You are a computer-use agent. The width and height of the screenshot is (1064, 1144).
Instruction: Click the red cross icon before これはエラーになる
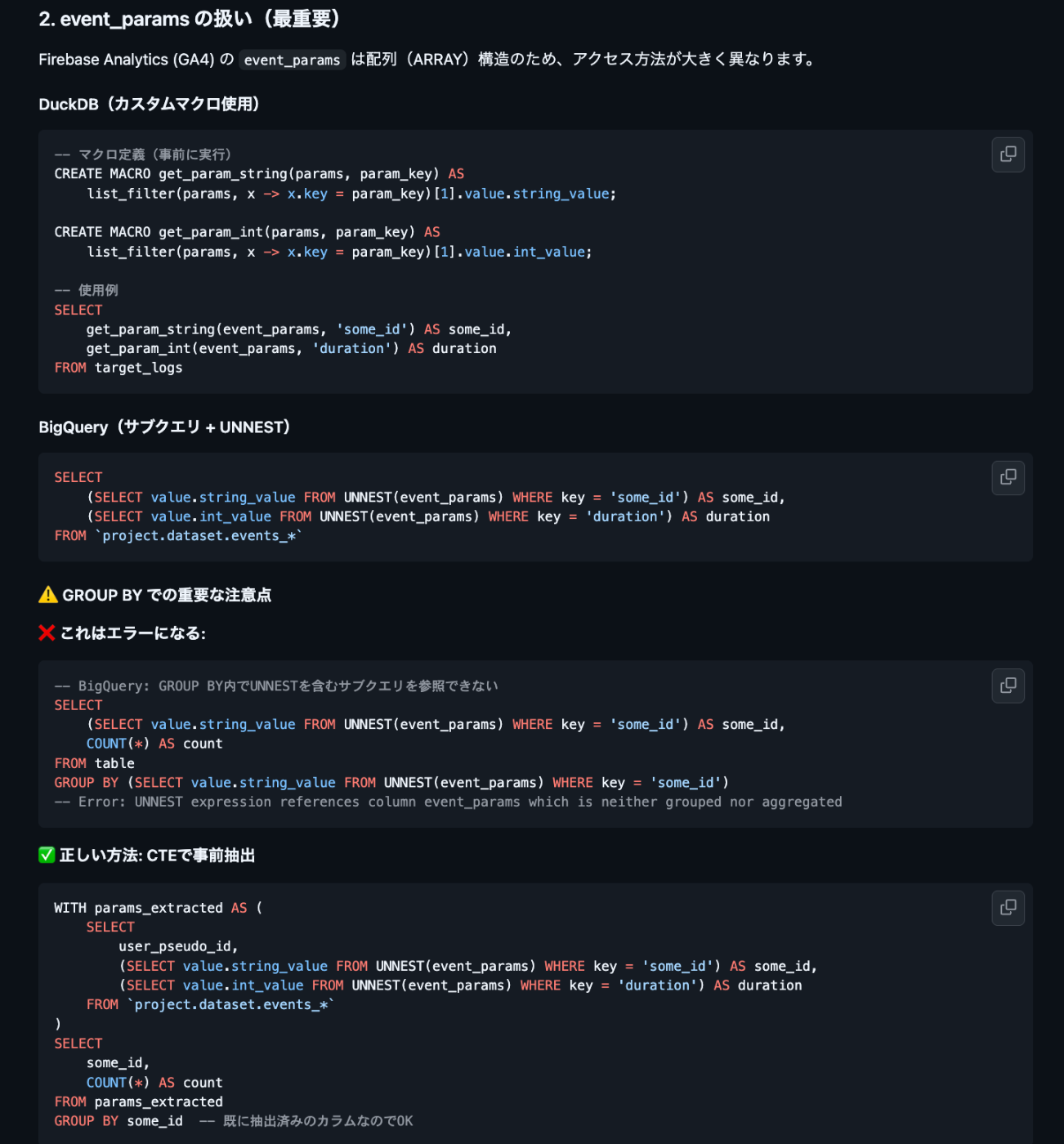point(47,632)
